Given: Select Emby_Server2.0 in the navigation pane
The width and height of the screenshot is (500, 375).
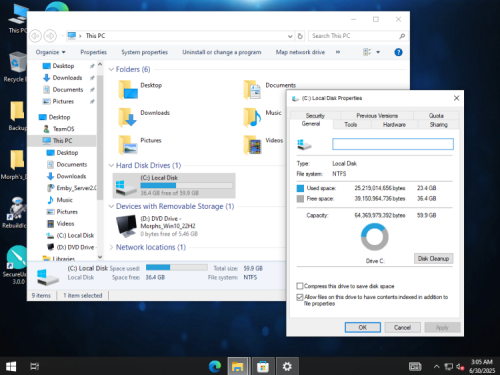Looking at the screenshot, I should pyautogui.click(x=72, y=188).
